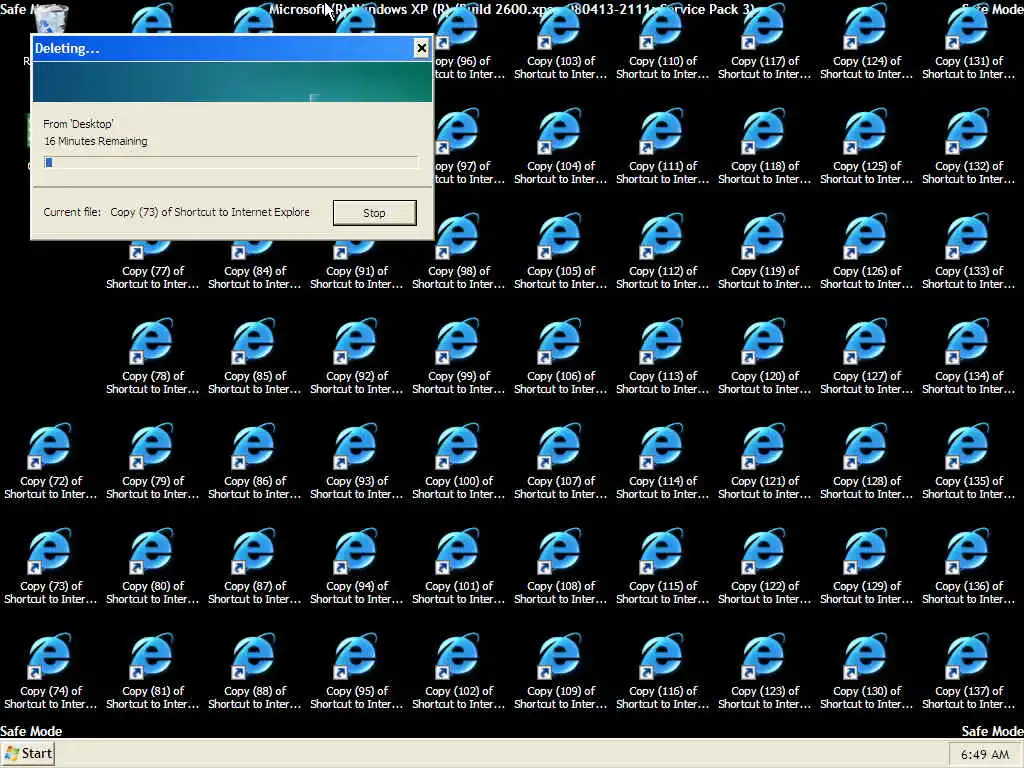The height and width of the screenshot is (768, 1024).
Task: Select the Copy (72) Internet Explorer shortcut
Action: click(x=51, y=462)
